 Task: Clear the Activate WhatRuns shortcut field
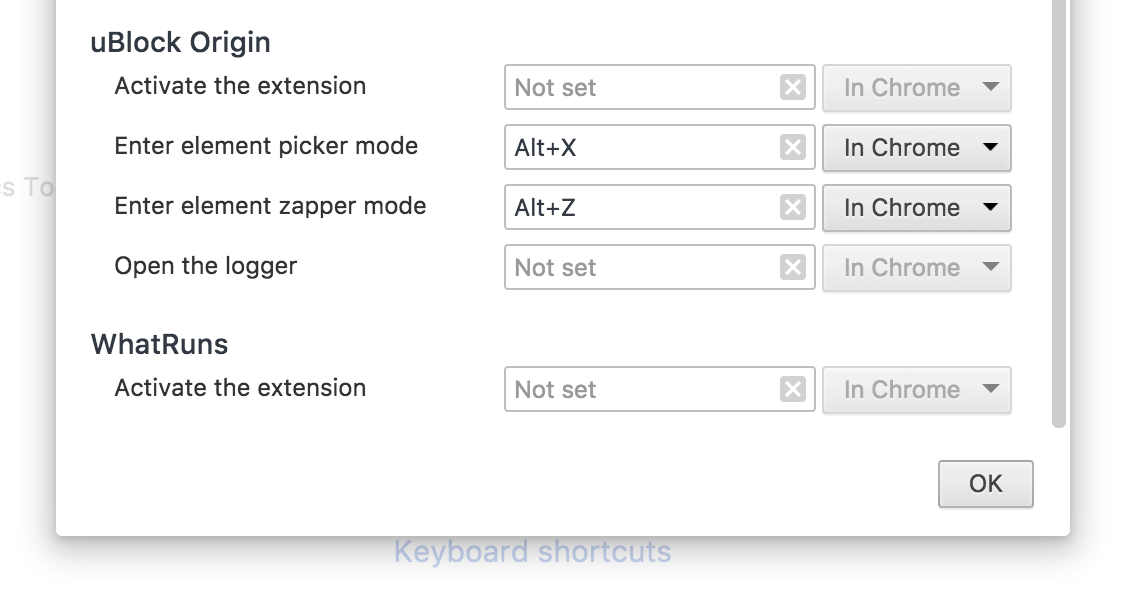[793, 389]
